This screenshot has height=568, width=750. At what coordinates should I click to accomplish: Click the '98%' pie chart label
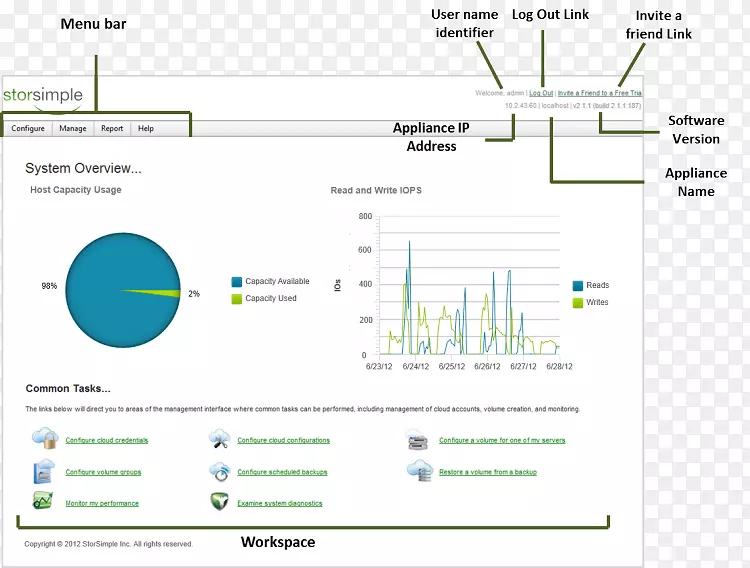click(x=49, y=286)
